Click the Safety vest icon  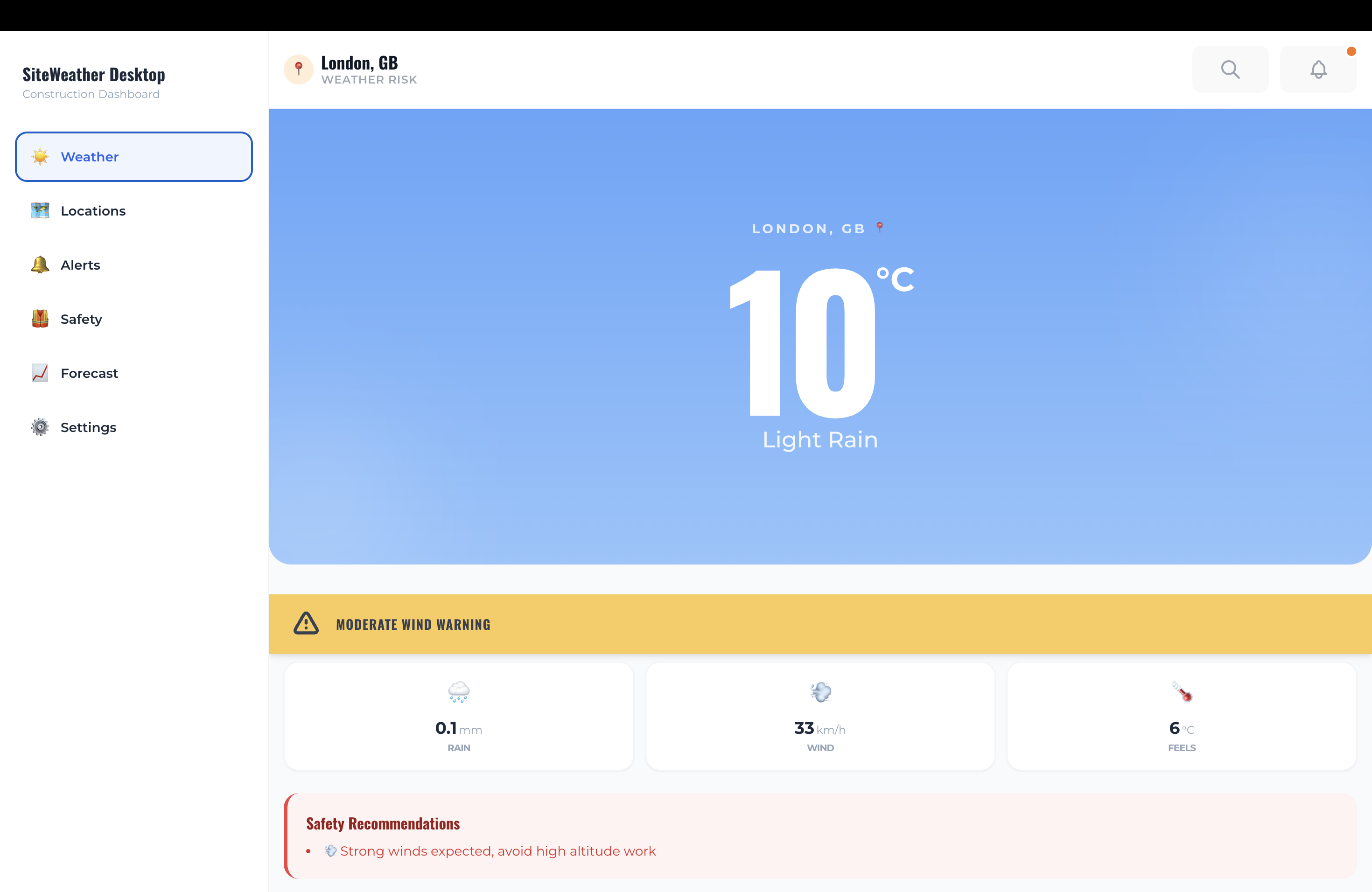(x=40, y=319)
